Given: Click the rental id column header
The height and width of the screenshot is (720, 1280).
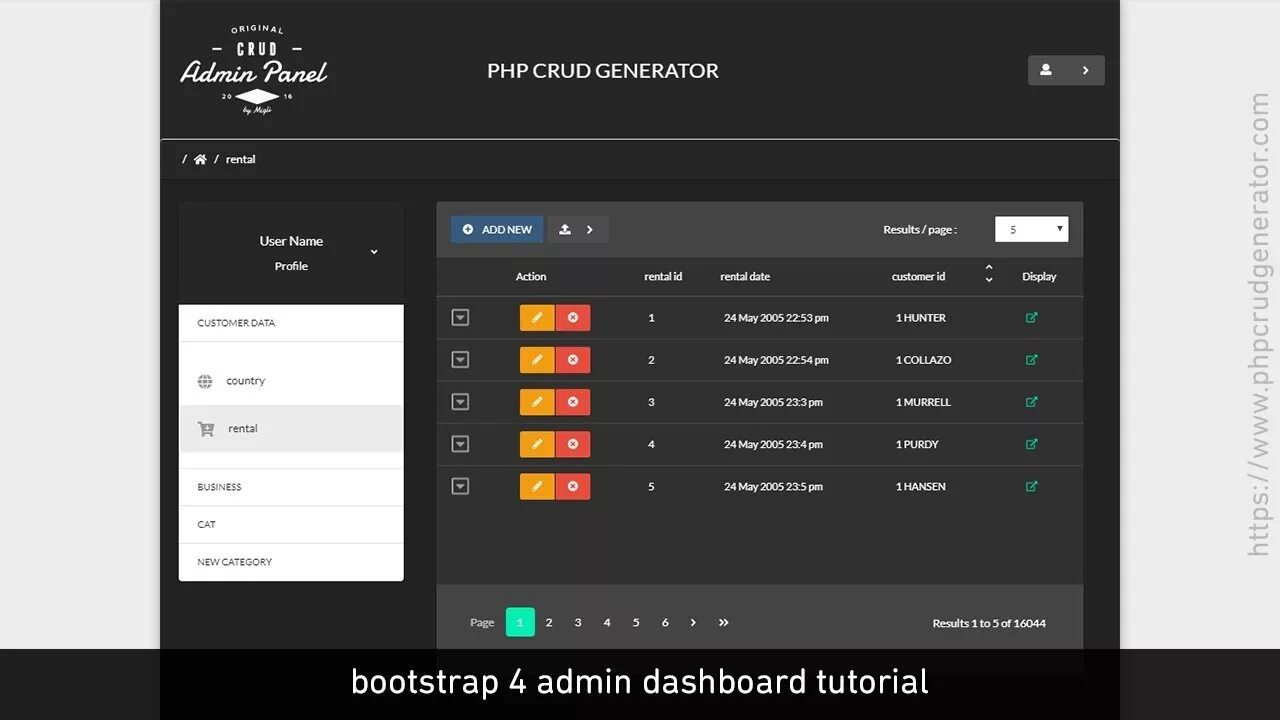Looking at the screenshot, I should coord(663,276).
